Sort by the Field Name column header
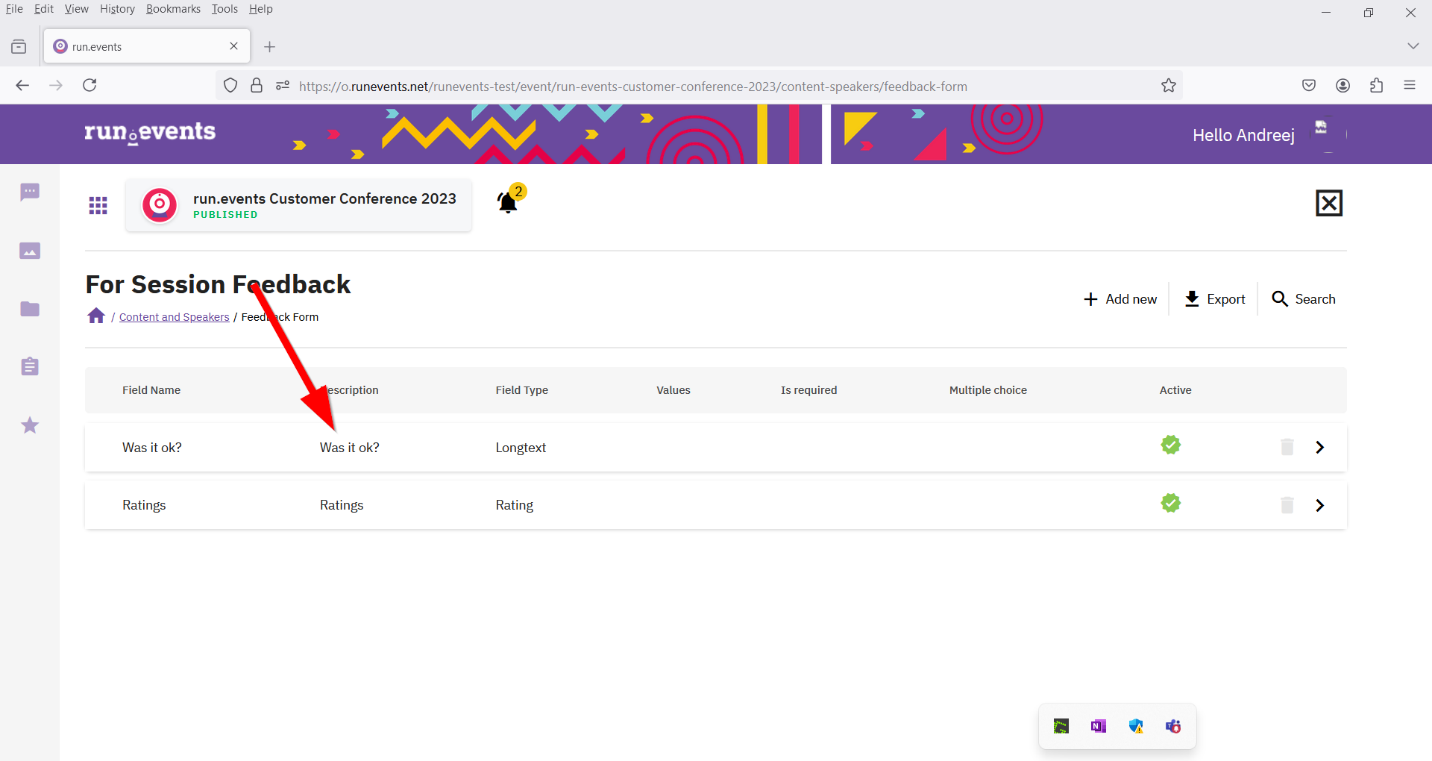The width and height of the screenshot is (1432, 761). pos(151,390)
